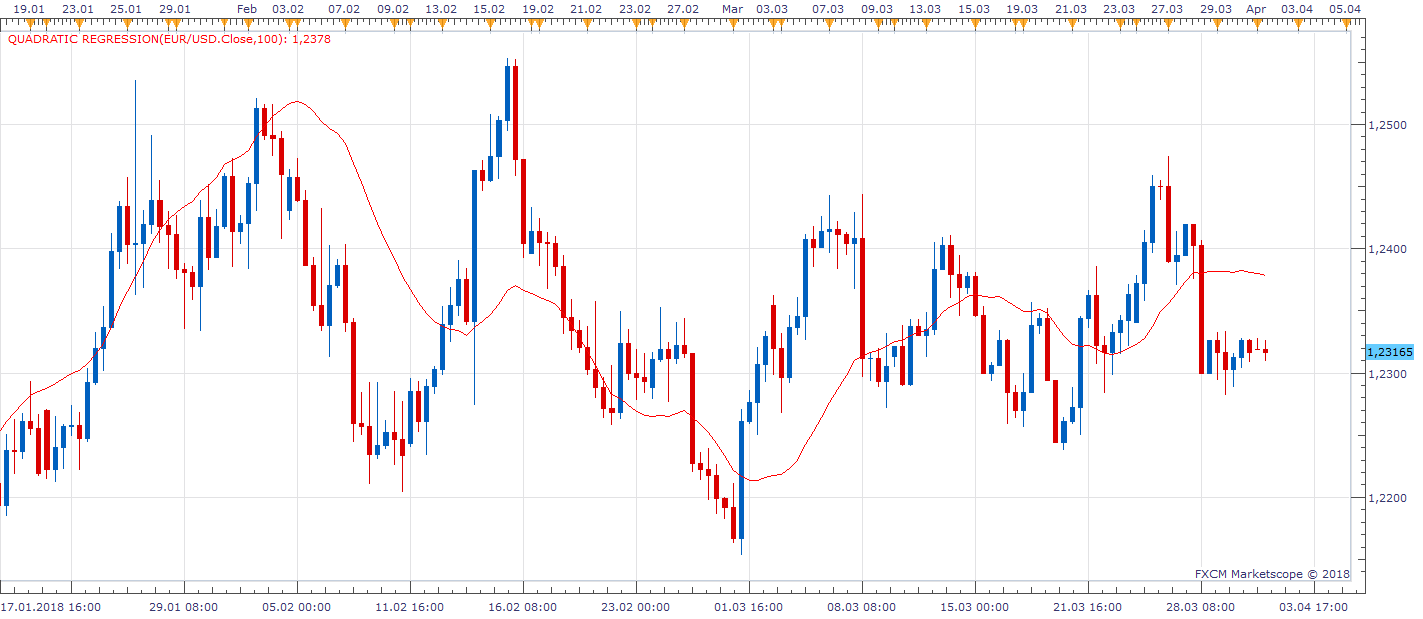
Task: Click the 1,2400 price axis label
Action: point(1387,249)
